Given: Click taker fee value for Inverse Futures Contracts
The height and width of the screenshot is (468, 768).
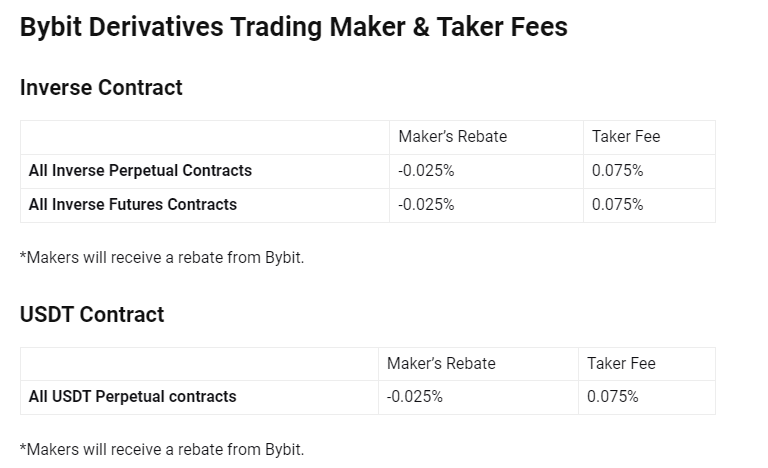Looking at the screenshot, I should [x=617, y=205].
